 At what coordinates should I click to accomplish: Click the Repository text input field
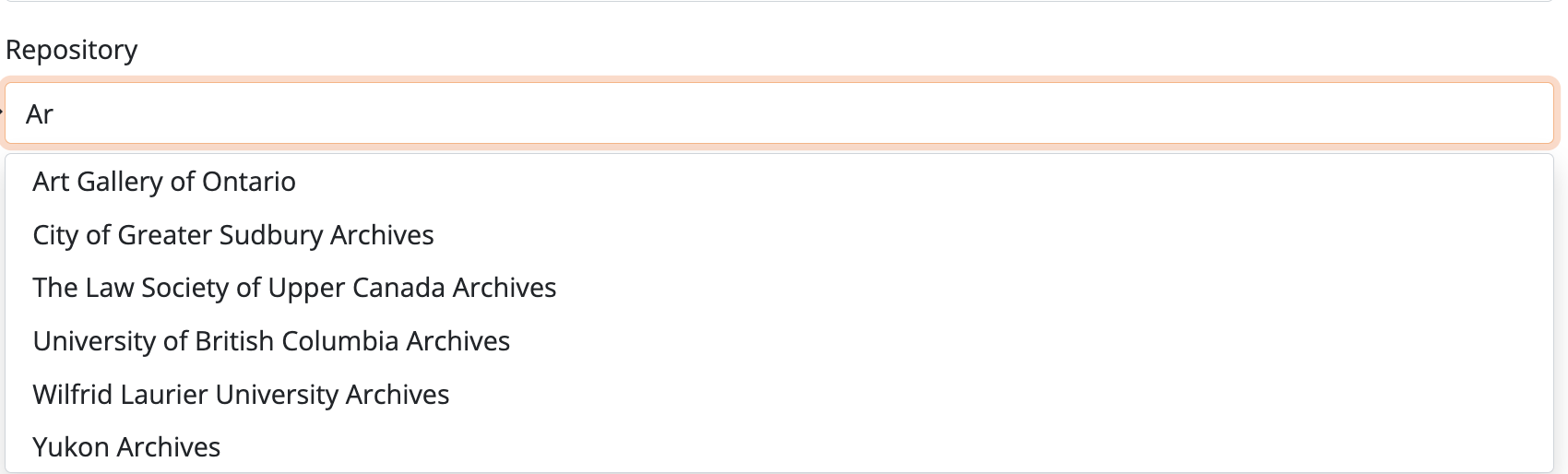pos(779,114)
